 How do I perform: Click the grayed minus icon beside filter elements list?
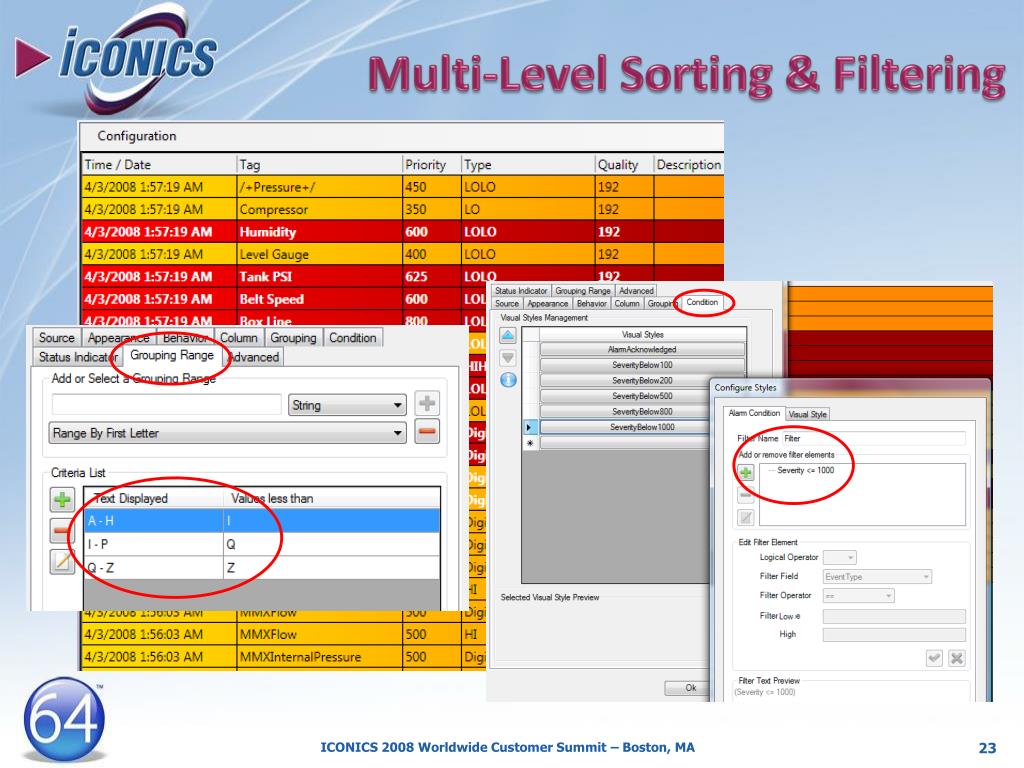[746, 494]
